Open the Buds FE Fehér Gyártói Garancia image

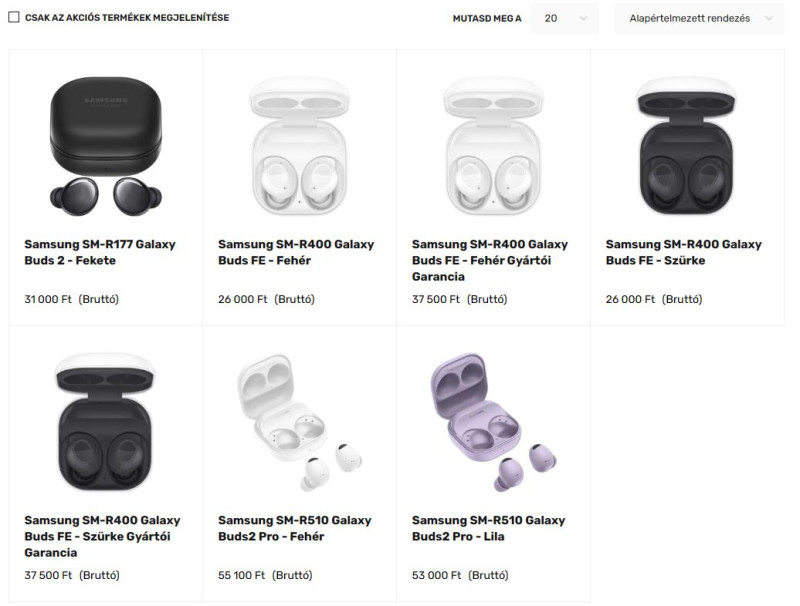[x=493, y=146]
